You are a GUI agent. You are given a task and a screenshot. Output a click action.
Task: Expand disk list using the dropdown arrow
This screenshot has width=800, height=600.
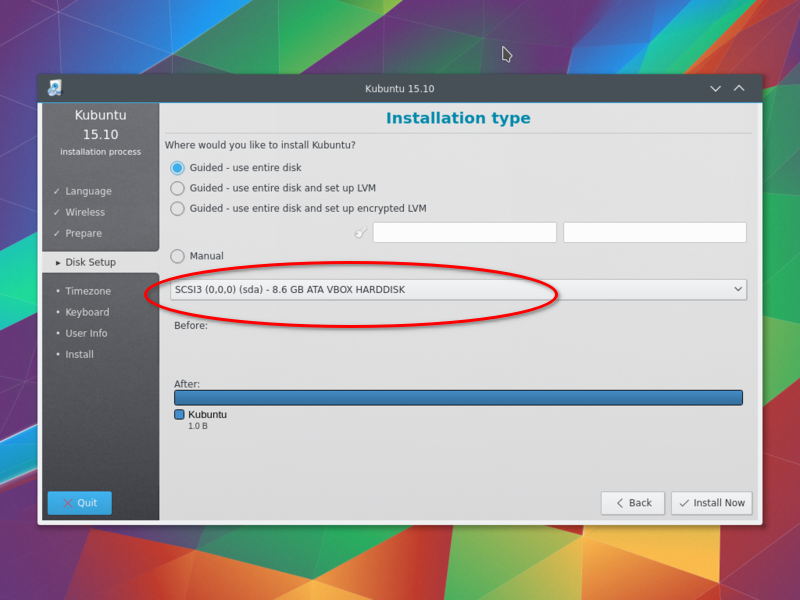point(738,290)
